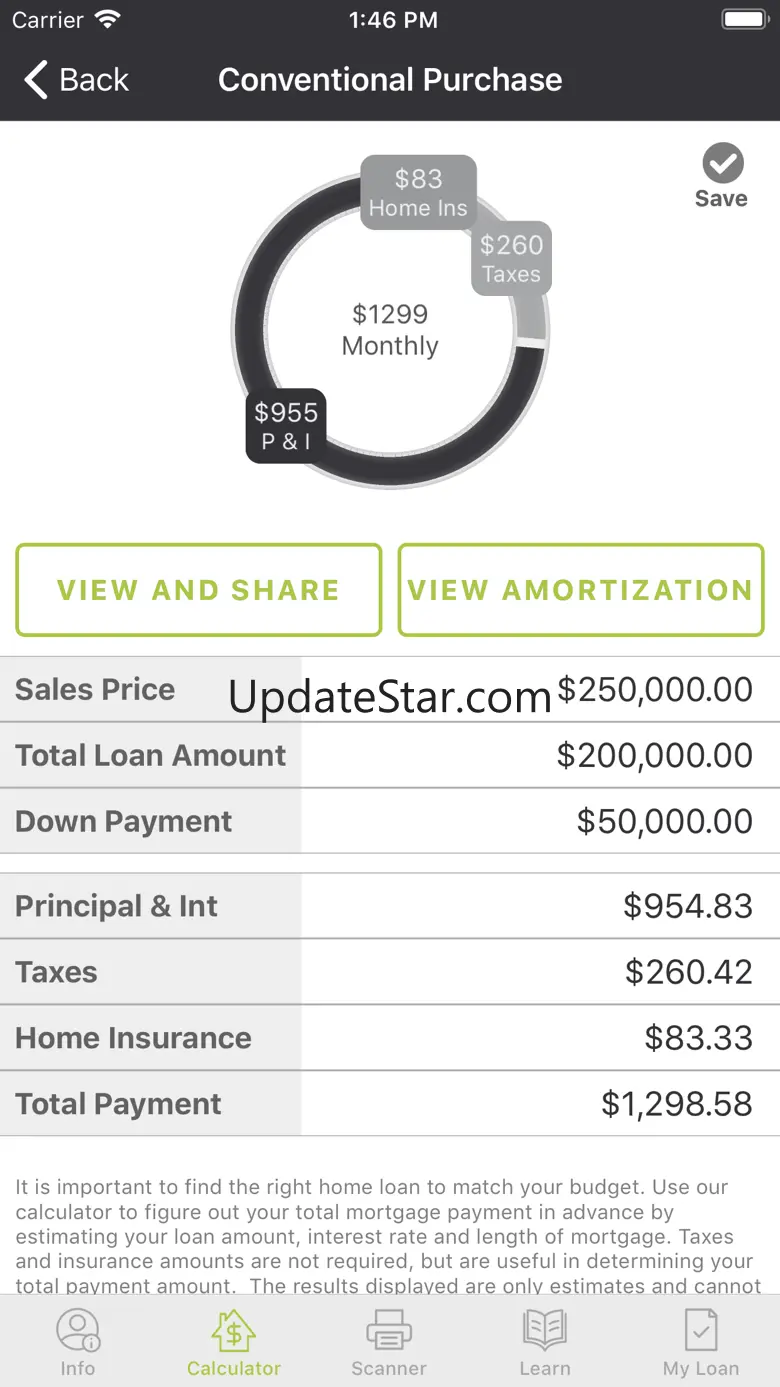
Task: Click the View Amortization button
Action: pyautogui.click(x=581, y=590)
